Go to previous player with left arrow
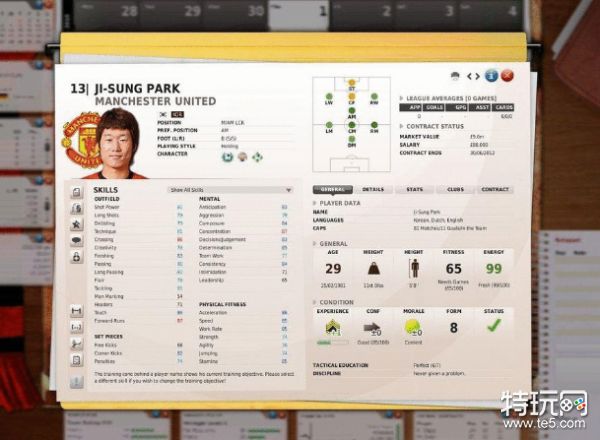Screen dimensions: 600x440 469,77
